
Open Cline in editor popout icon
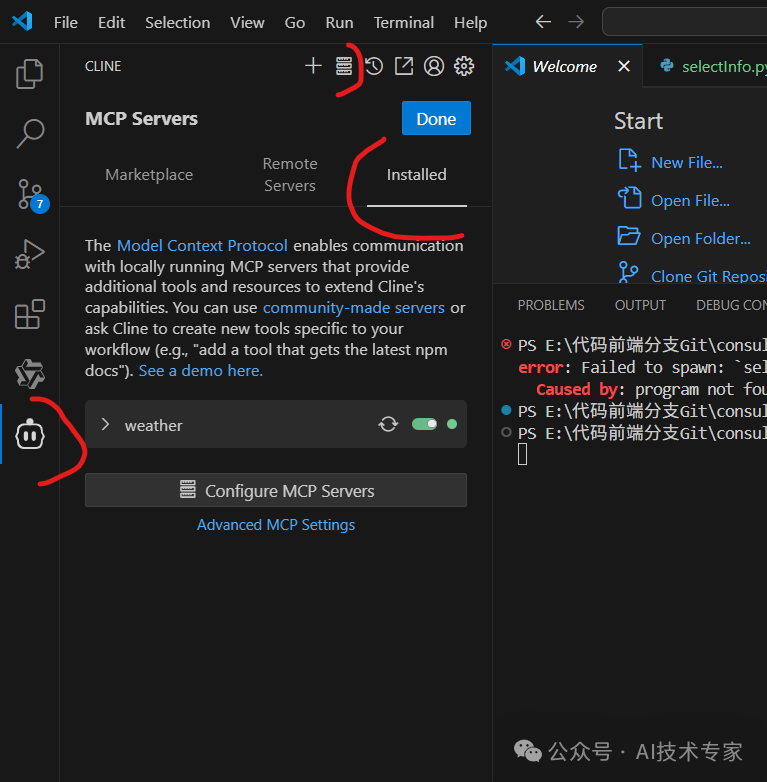tap(404, 66)
